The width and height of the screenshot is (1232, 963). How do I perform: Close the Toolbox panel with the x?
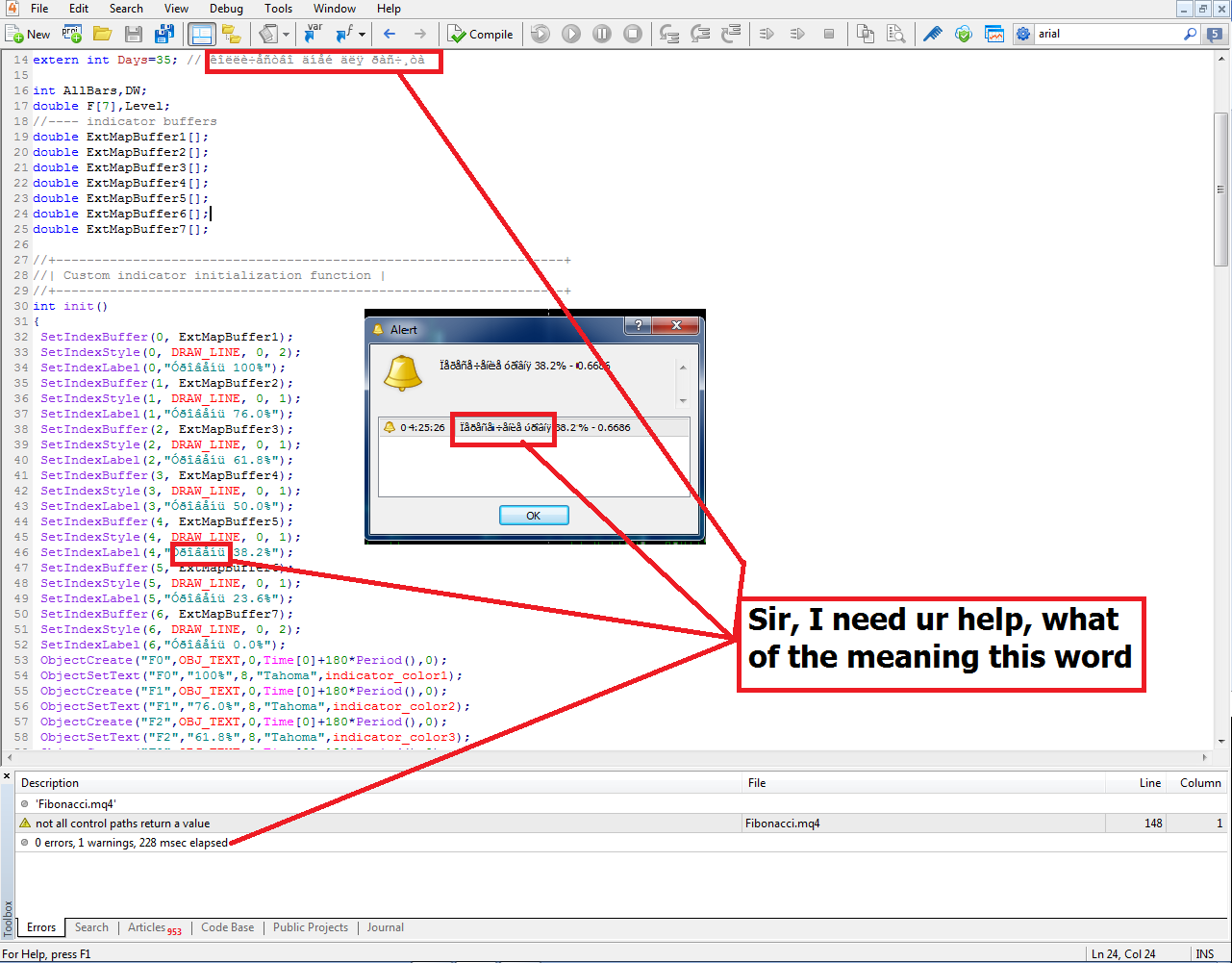[7, 775]
